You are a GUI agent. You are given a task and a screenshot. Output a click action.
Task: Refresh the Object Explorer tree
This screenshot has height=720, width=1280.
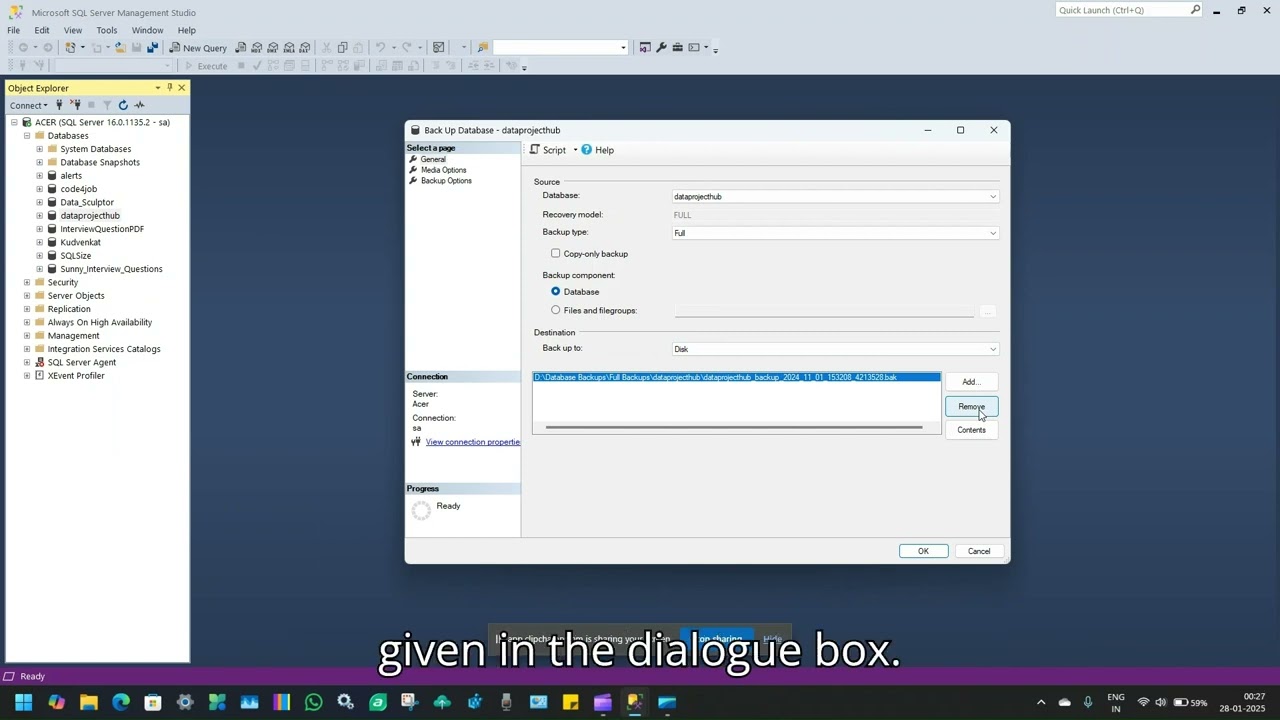click(x=123, y=105)
